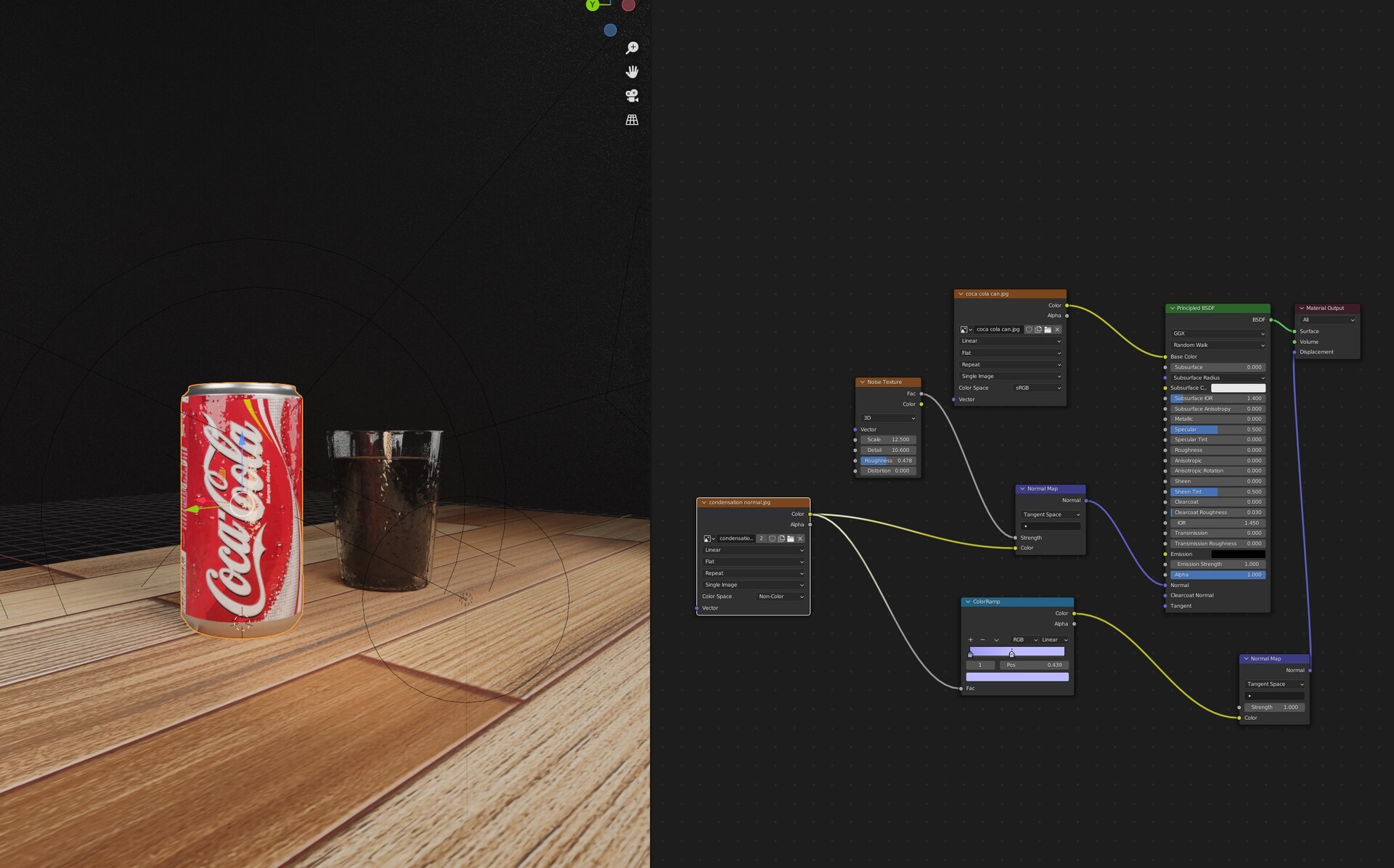Unlink image with X in condensation node
Viewport: 1394px width, 868px height.
tap(800, 539)
